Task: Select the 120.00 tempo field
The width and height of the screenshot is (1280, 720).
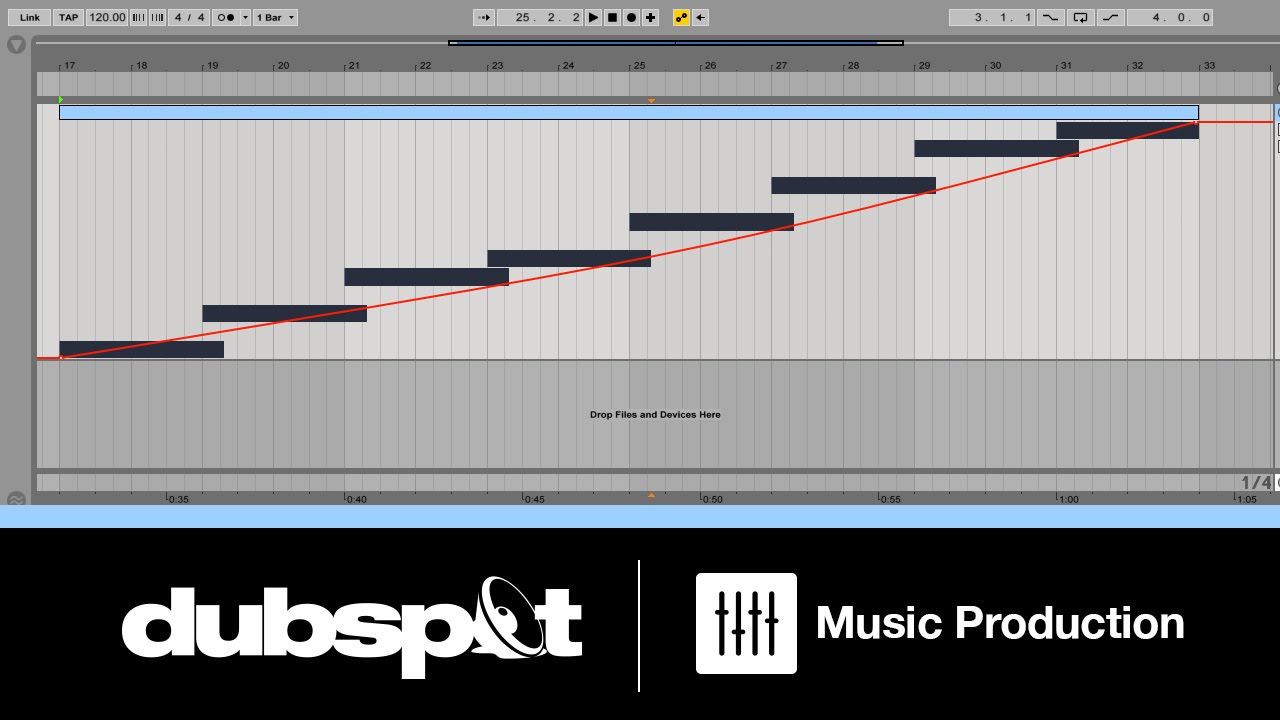Action: pyautogui.click(x=107, y=17)
